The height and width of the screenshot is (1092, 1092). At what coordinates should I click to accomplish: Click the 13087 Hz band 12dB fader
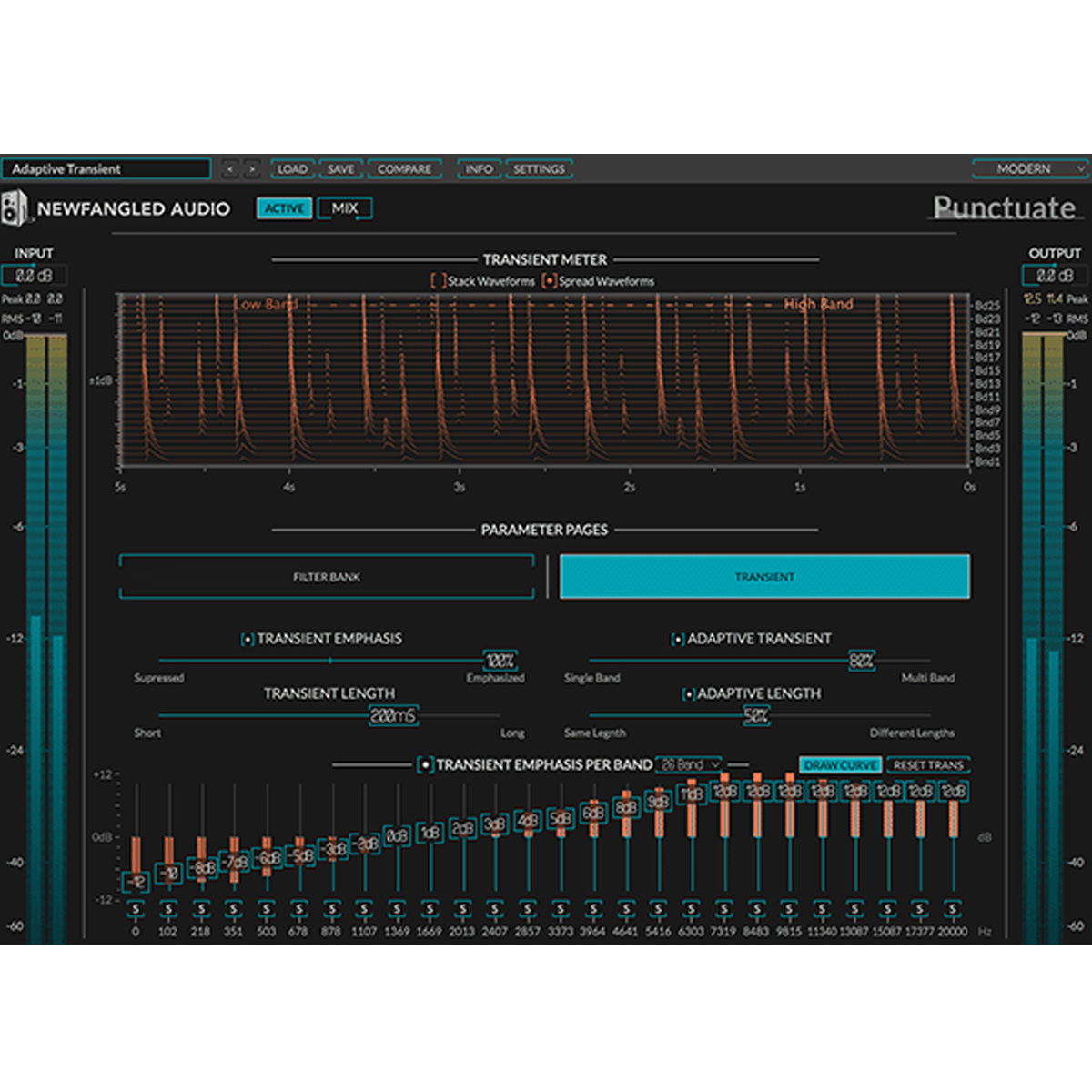pyautogui.click(x=854, y=792)
